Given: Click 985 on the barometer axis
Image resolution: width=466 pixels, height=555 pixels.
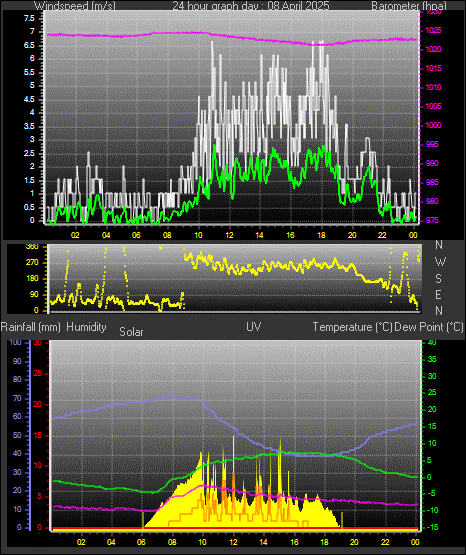Looking at the screenshot, I should pos(432,182).
